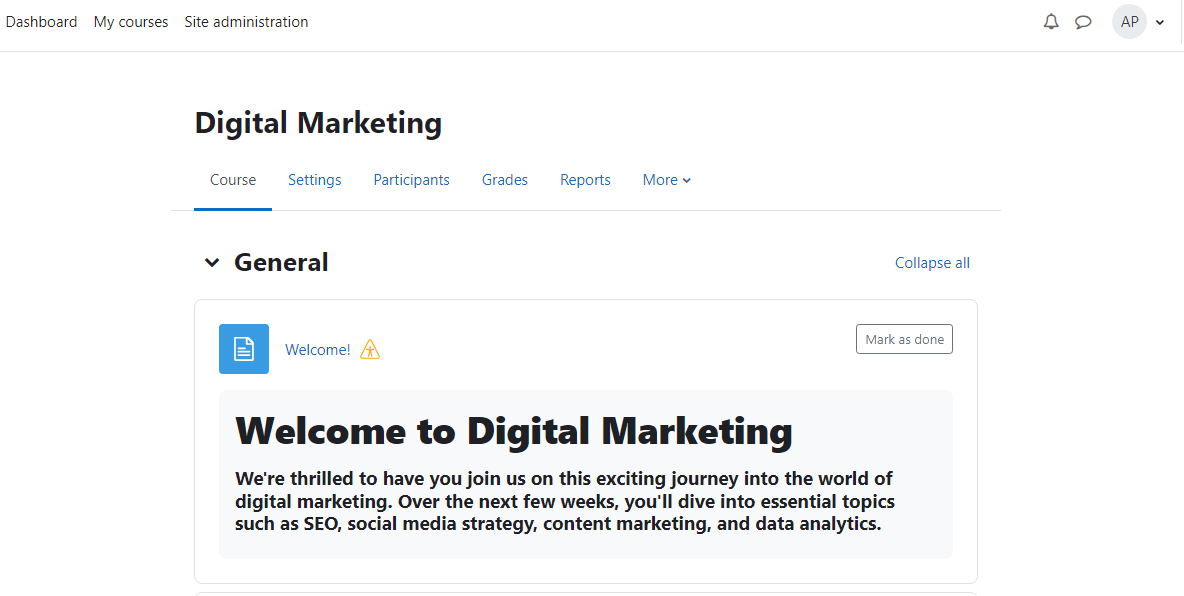Click the accessibility warning icon next to Welcome!
This screenshot has height=596, width=1184.
pyautogui.click(x=370, y=350)
